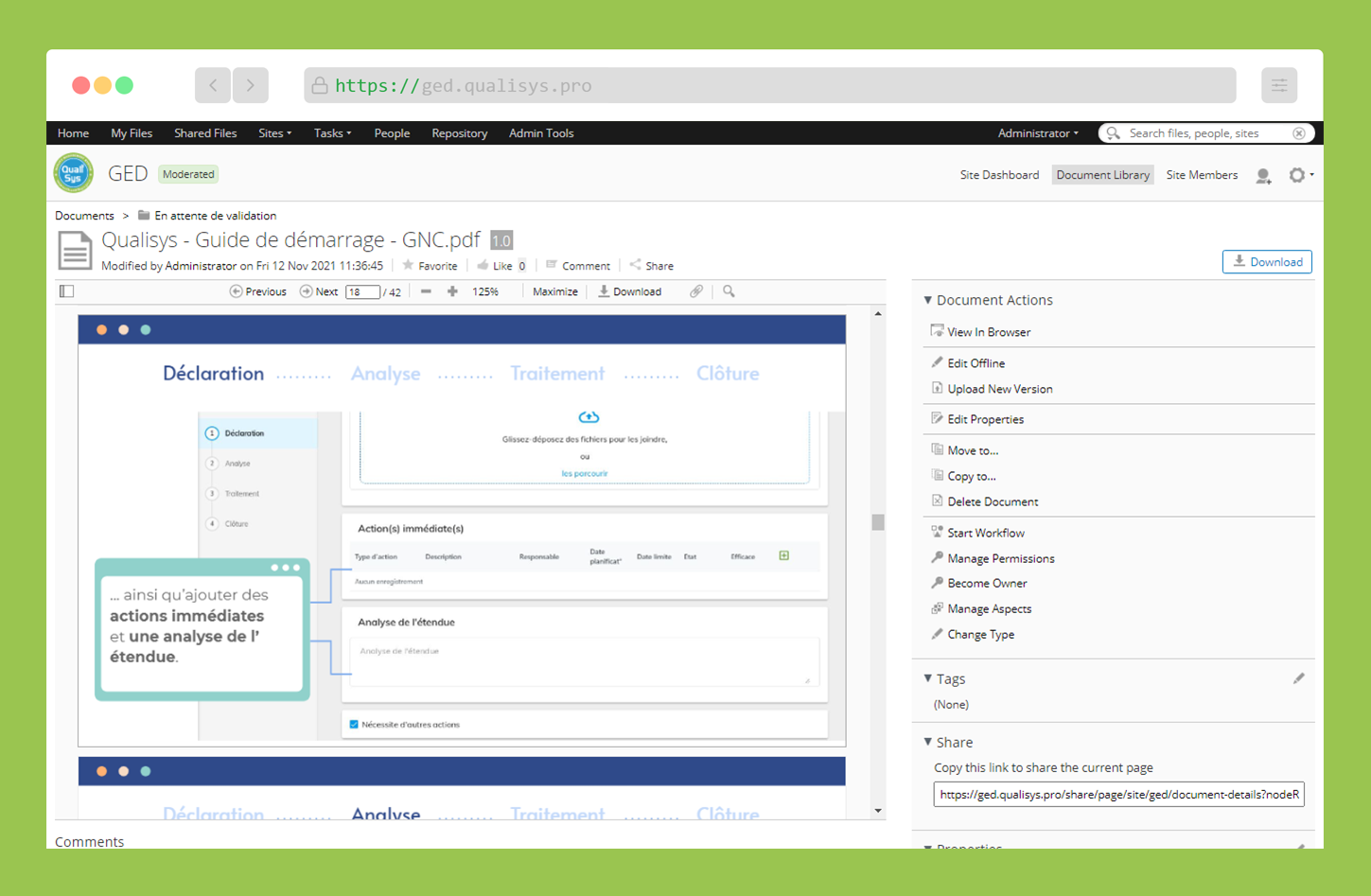Toggle Nécessite d'autres actions checkbox in PDF
The width and height of the screenshot is (1371, 896).
click(354, 725)
